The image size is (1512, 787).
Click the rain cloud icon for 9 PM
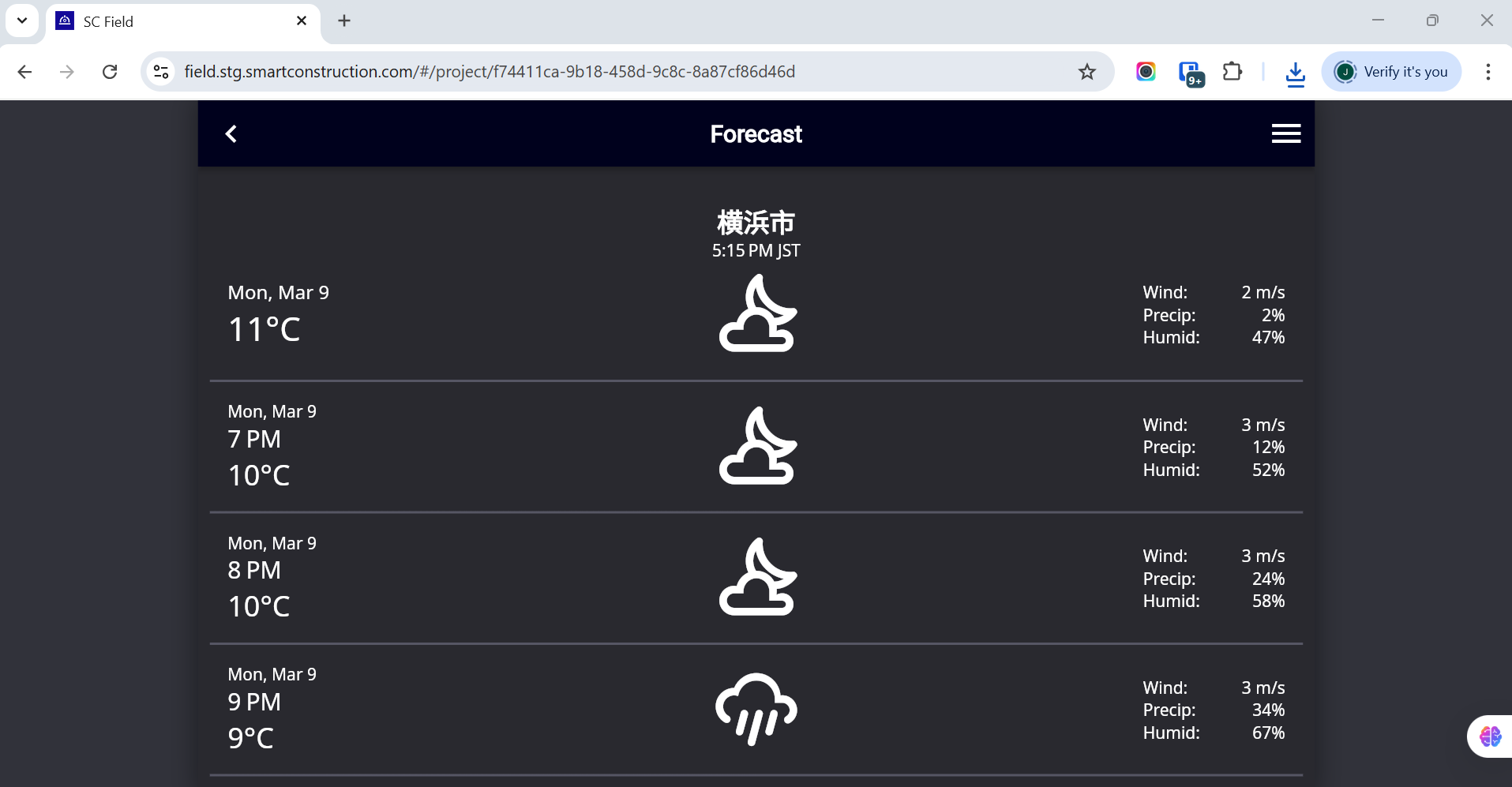click(756, 709)
